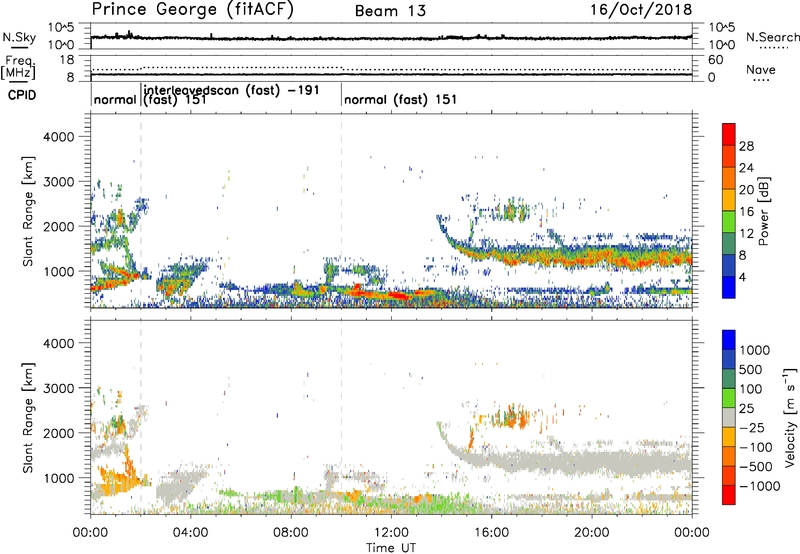The width and height of the screenshot is (800, 554).
Task: Click the "08:00" time tick label
Action: (x=290, y=533)
